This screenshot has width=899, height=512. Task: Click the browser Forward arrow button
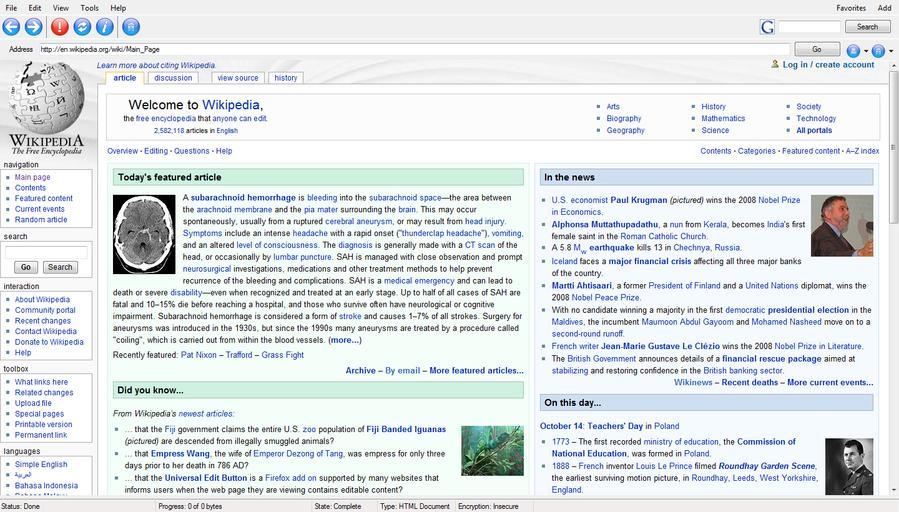(34, 27)
